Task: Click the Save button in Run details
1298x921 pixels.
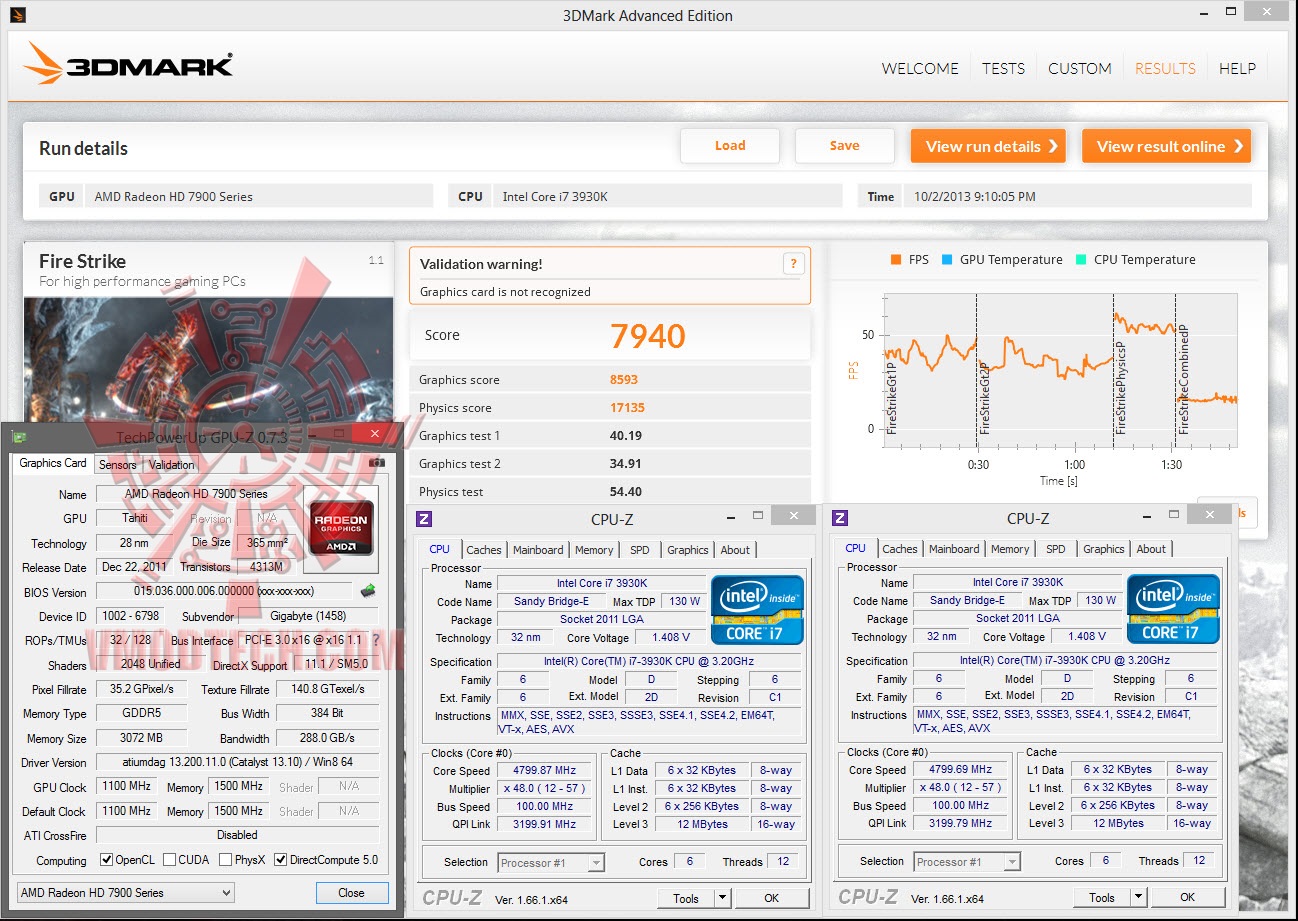Action: point(844,146)
